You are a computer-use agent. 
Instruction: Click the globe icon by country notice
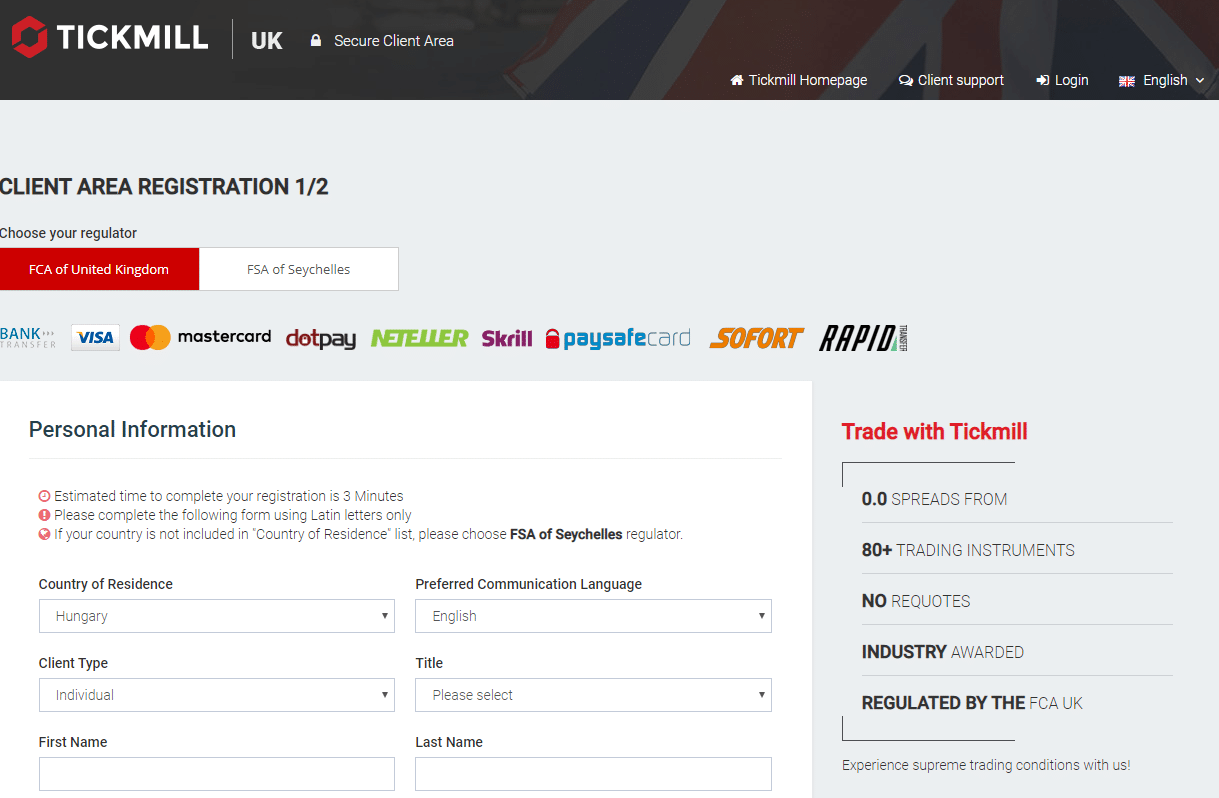tap(44, 534)
